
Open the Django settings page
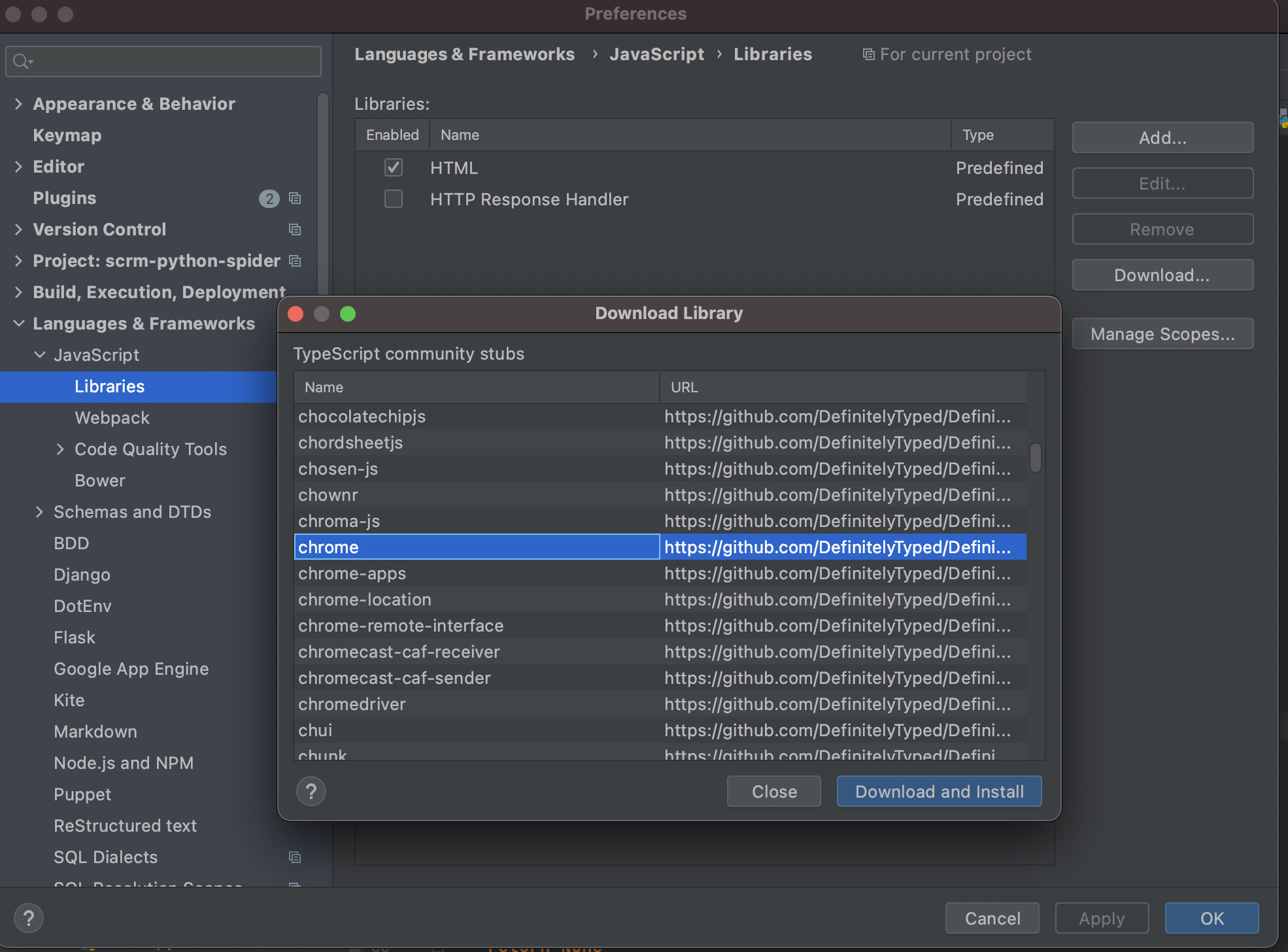[x=82, y=575]
